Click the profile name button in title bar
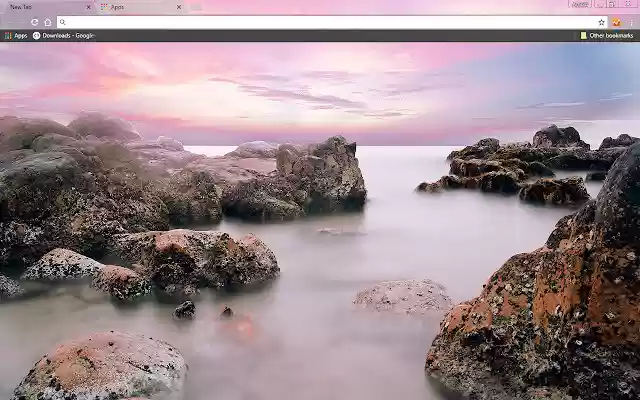This screenshot has width=640, height=400. click(580, 4)
